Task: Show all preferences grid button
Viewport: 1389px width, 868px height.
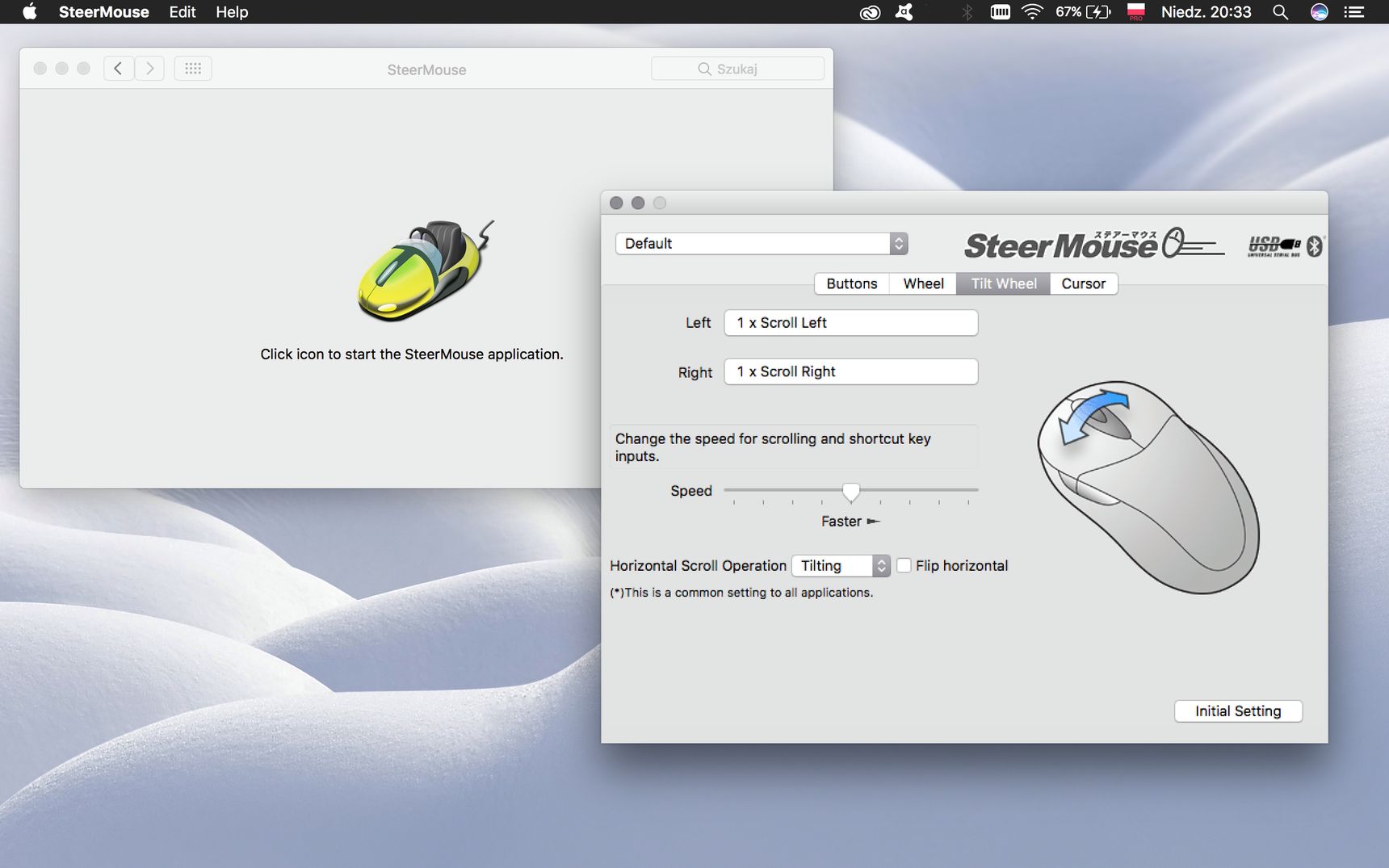Action: tap(193, 69)
